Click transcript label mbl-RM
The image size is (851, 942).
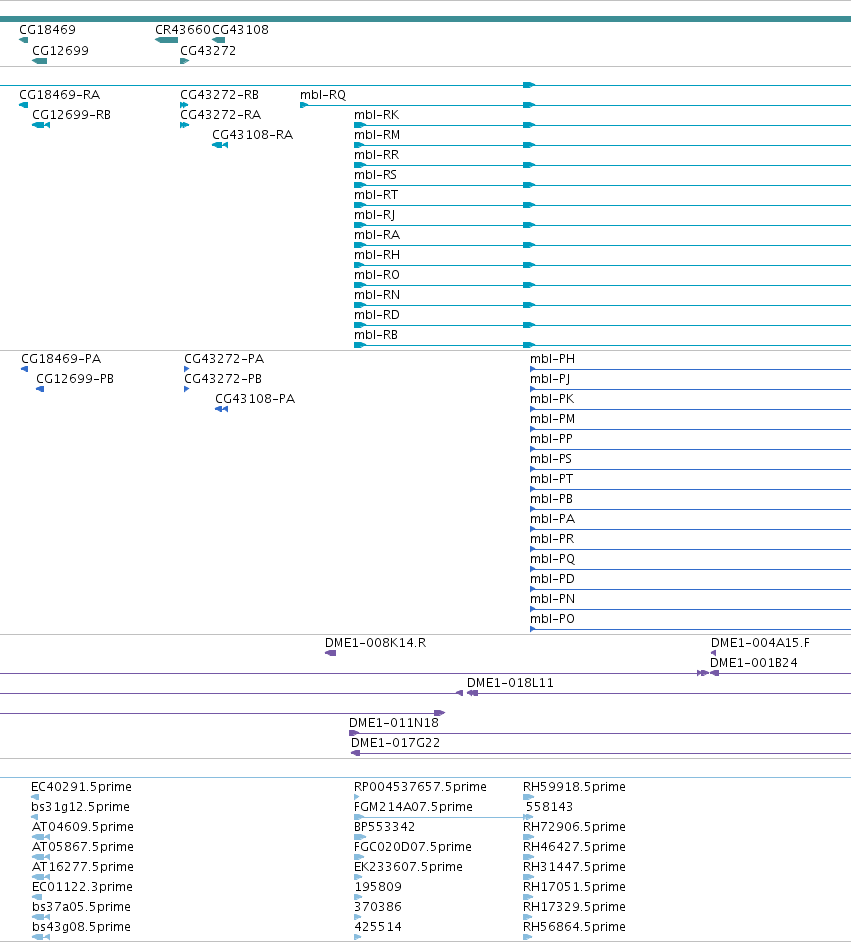click(x=377, y=135)
